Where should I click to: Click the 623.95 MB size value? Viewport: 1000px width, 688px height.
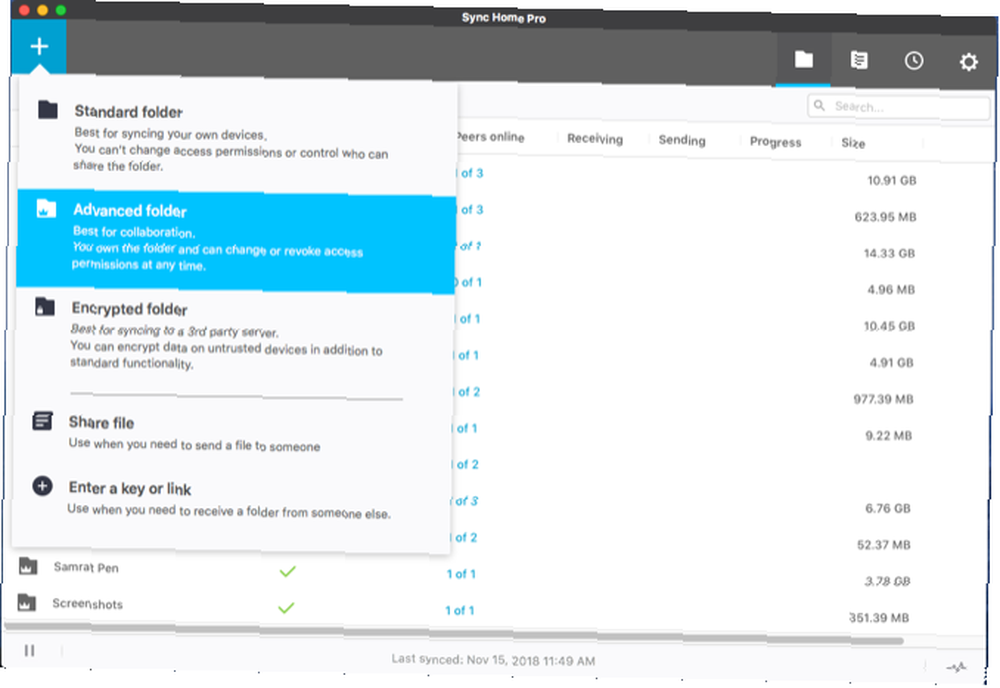tap(885, 217)
